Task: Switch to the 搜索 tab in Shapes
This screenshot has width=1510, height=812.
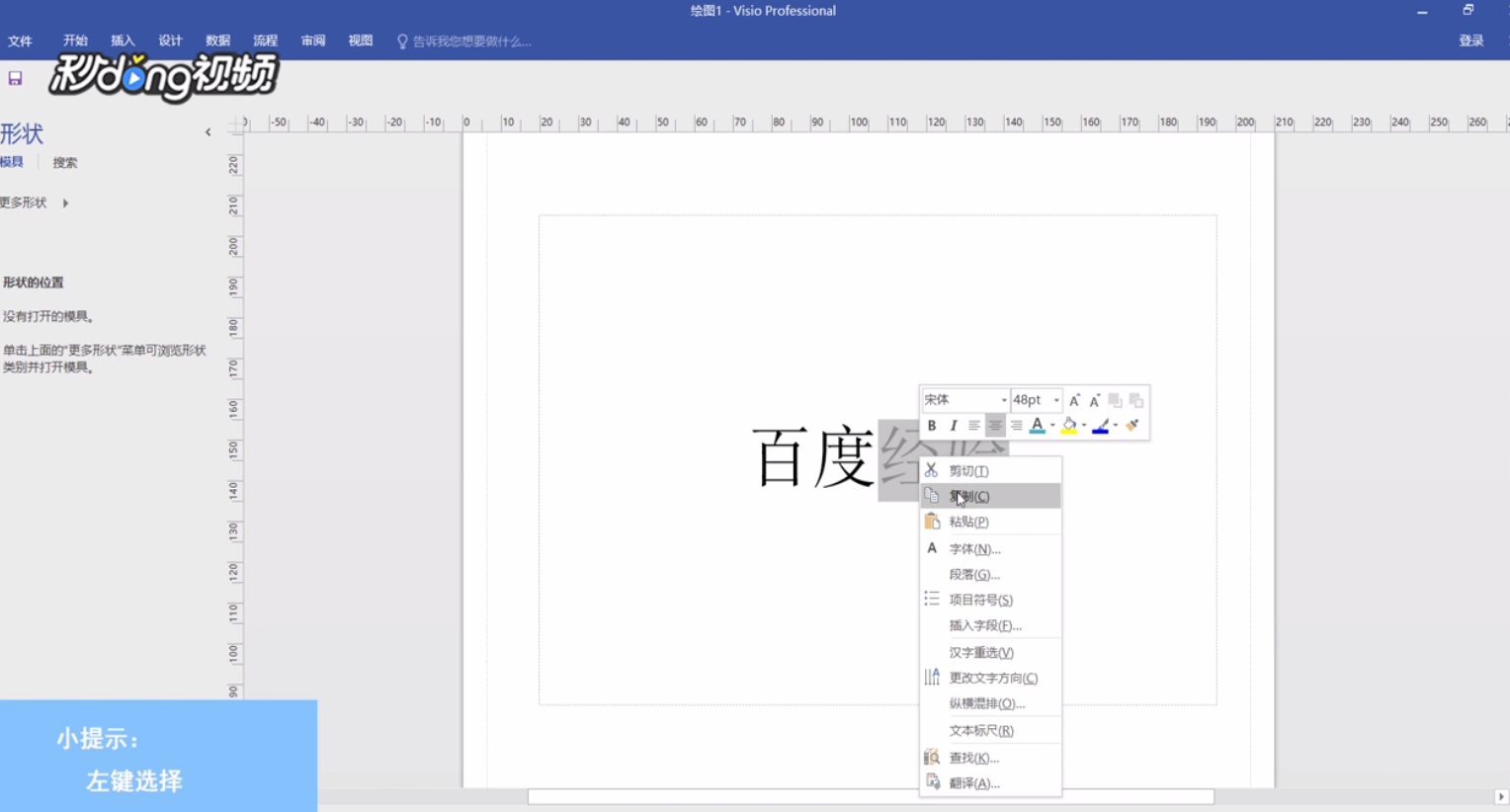Action: click(65, 163)
